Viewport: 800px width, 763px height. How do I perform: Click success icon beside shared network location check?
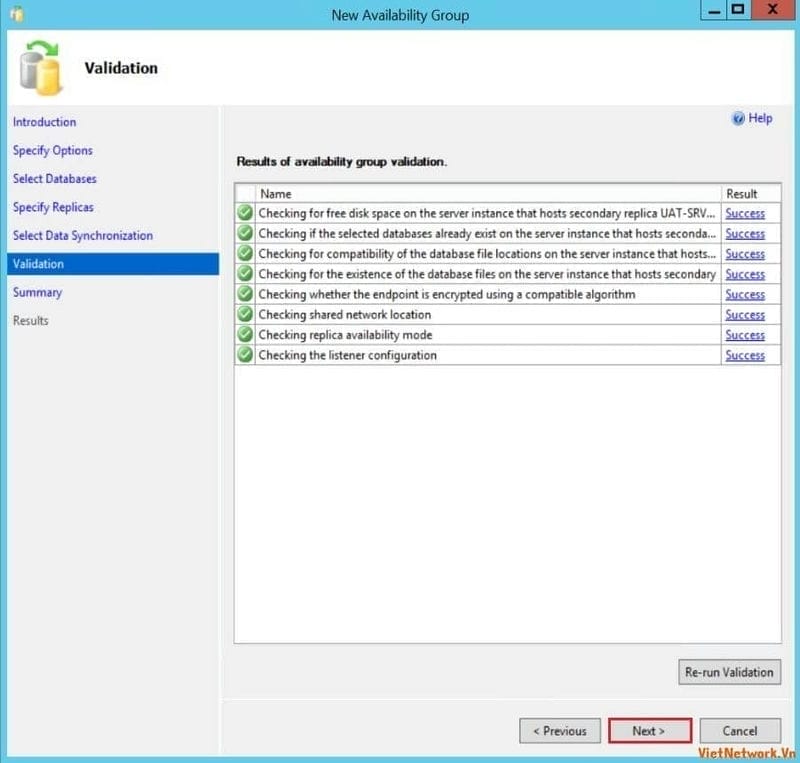point(245,315)
